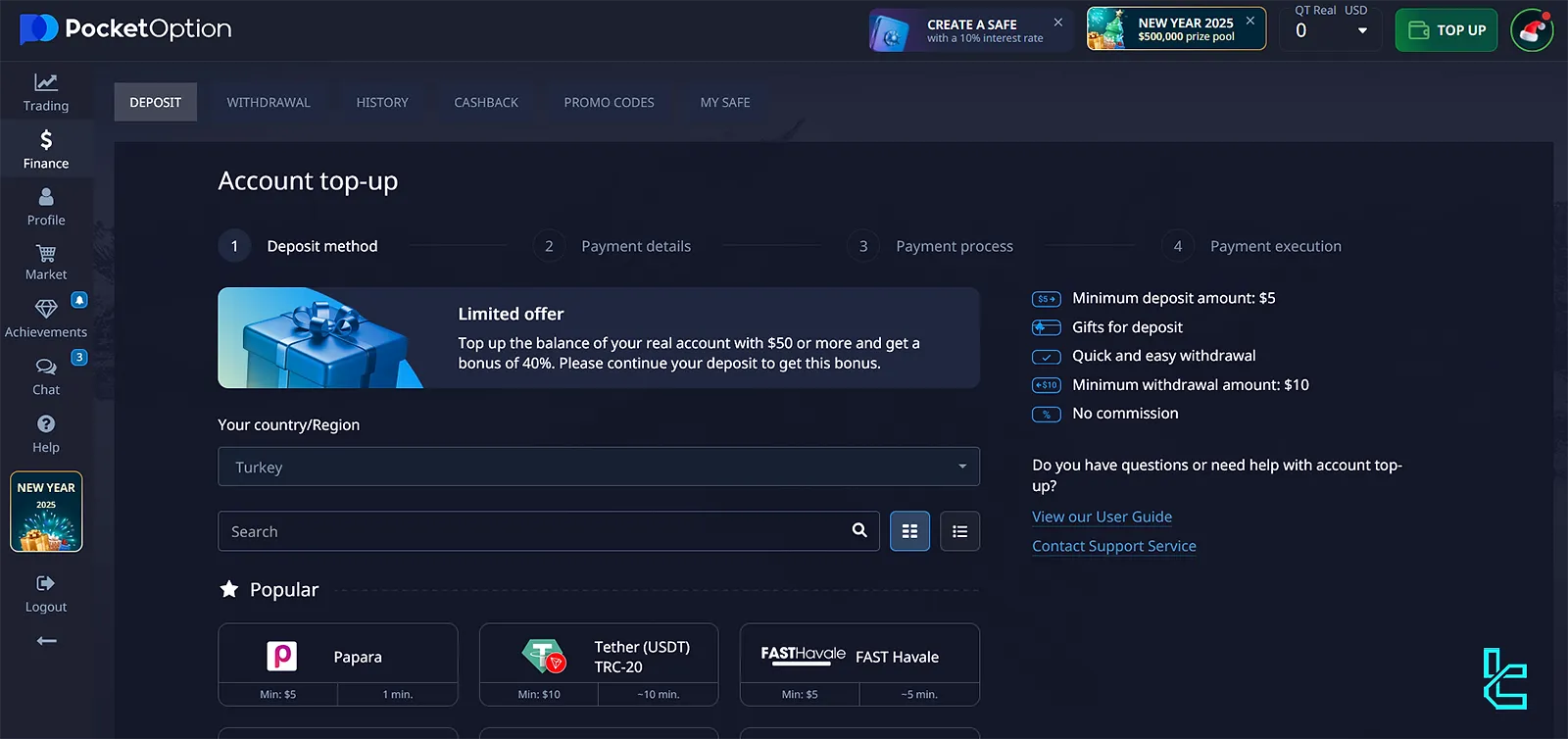Open the user avatar menu
The image size is (1568, 739).
click(x=1532, y=30)
